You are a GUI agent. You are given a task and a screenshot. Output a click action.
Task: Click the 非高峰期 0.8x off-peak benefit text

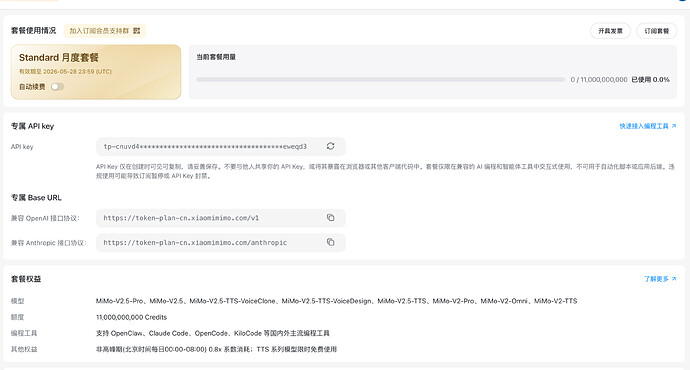(216, 349)
